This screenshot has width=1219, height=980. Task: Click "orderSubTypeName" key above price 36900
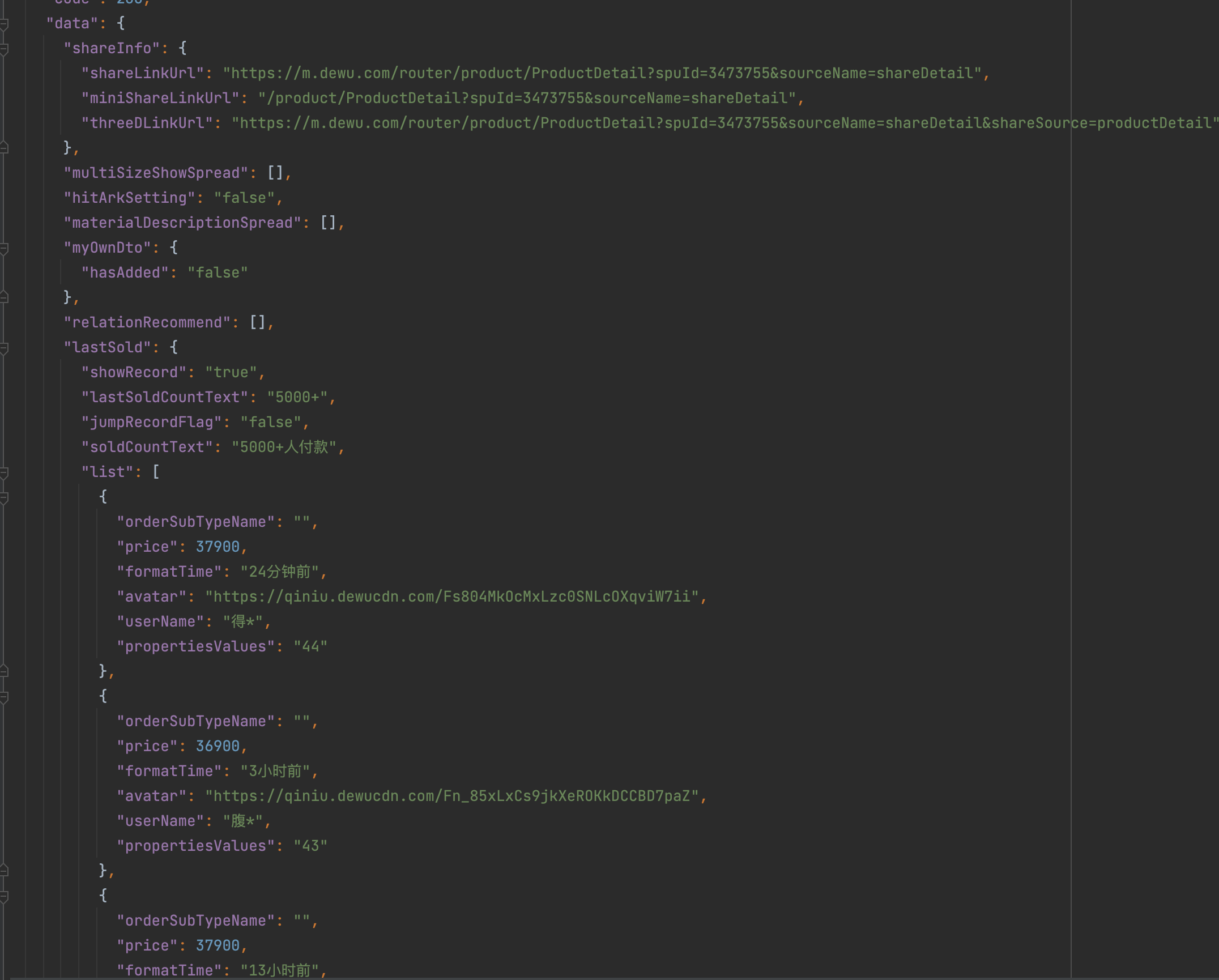click(x=195, y=721)
